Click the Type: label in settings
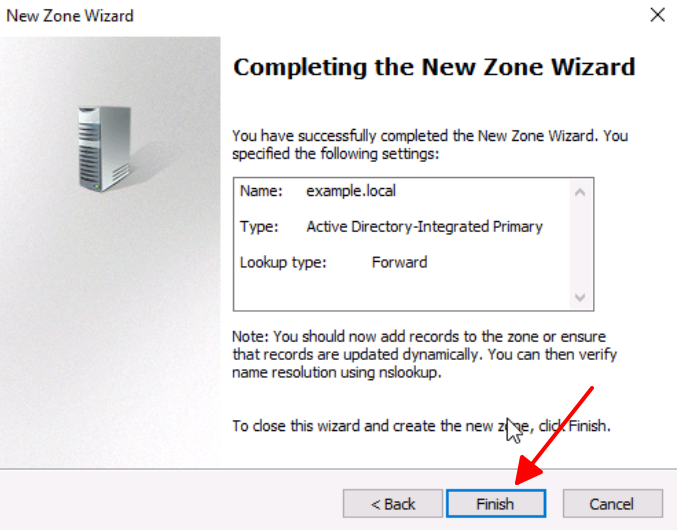 pyautogui.click(x=259, y=227)
